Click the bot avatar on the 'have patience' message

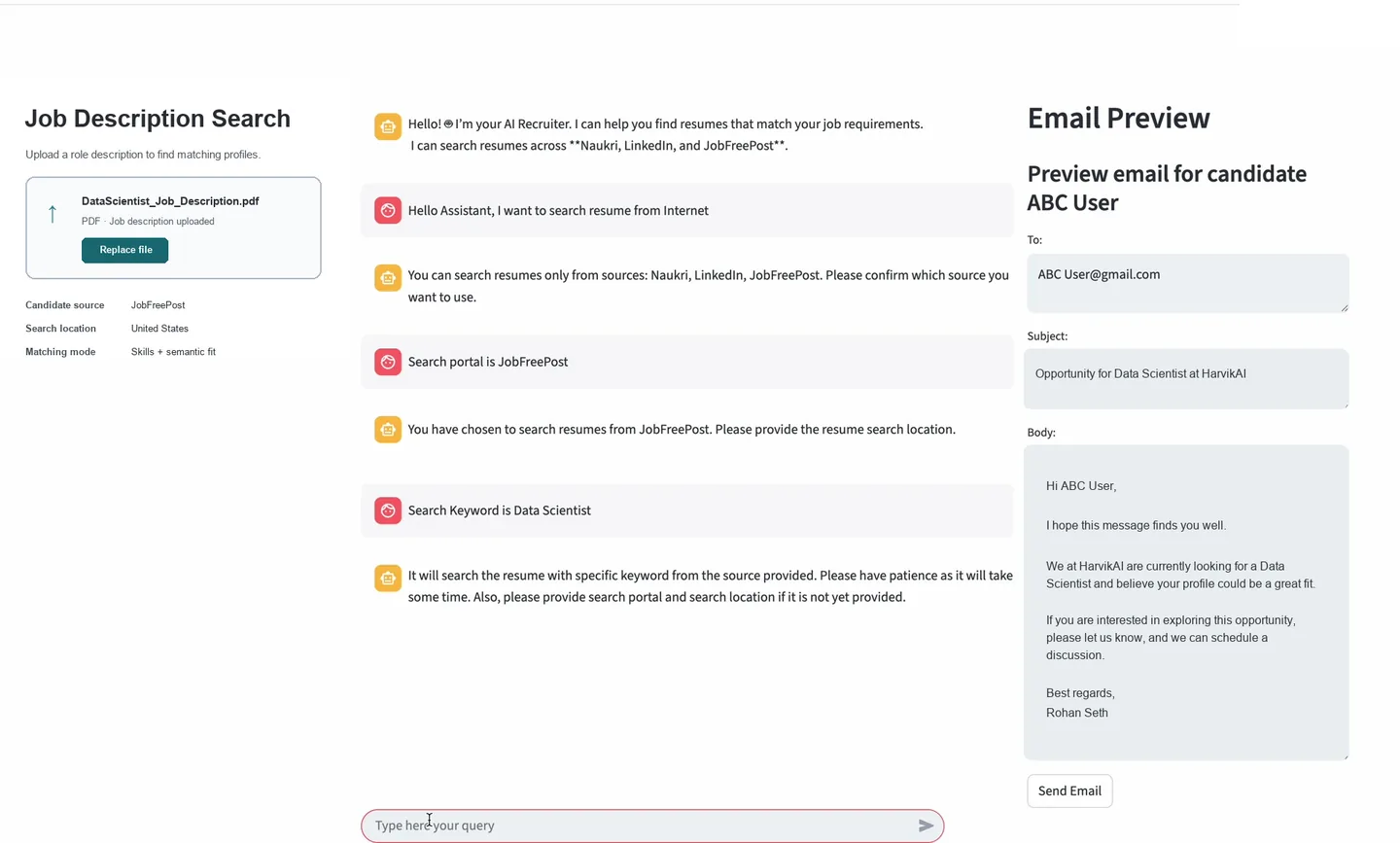click(388, 579)
